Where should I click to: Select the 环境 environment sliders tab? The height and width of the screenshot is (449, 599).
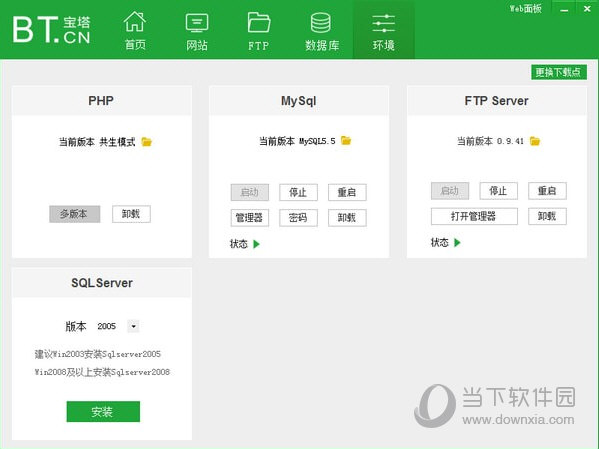coord(384,31)
